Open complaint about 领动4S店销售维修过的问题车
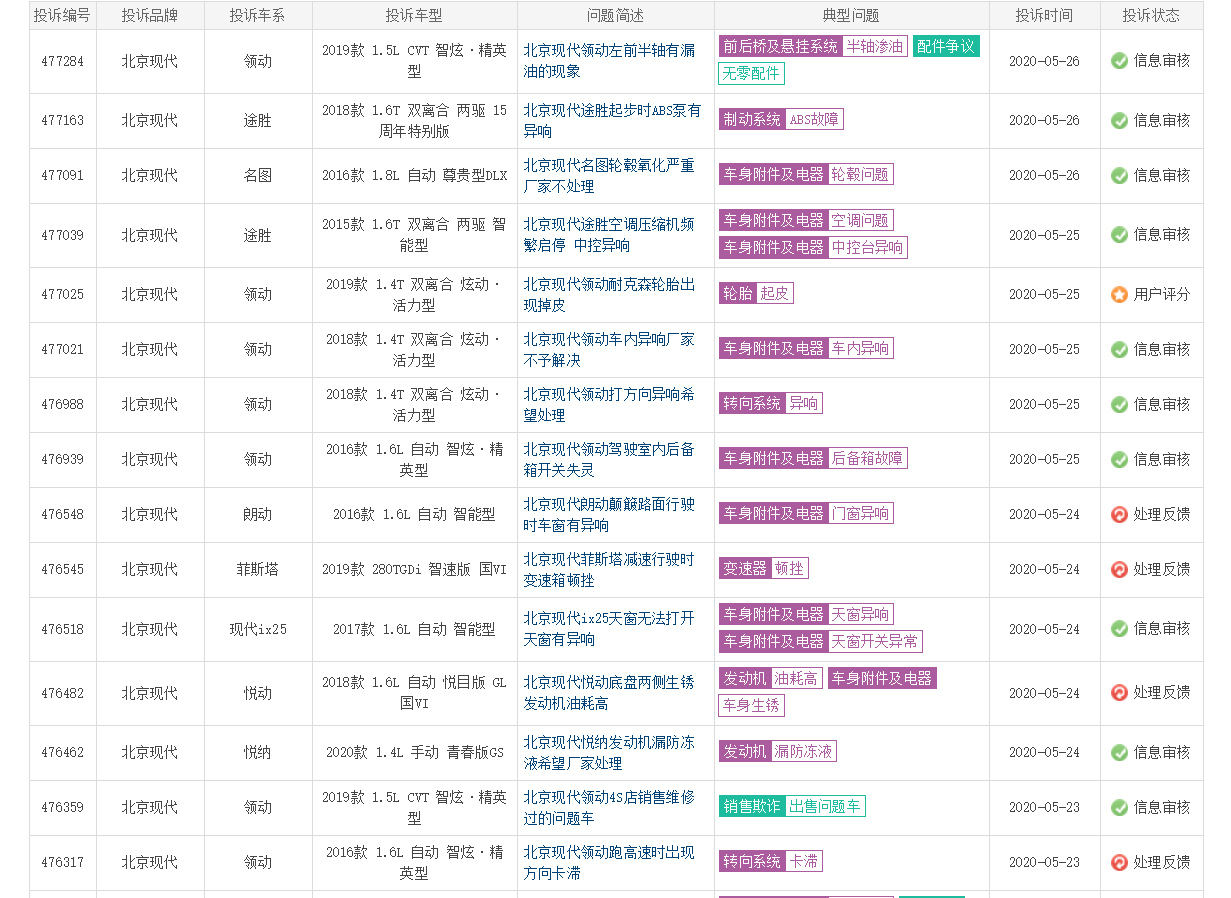Image resolution: width=1231 pixels, height=898 pixels. [x=609, y=808]
